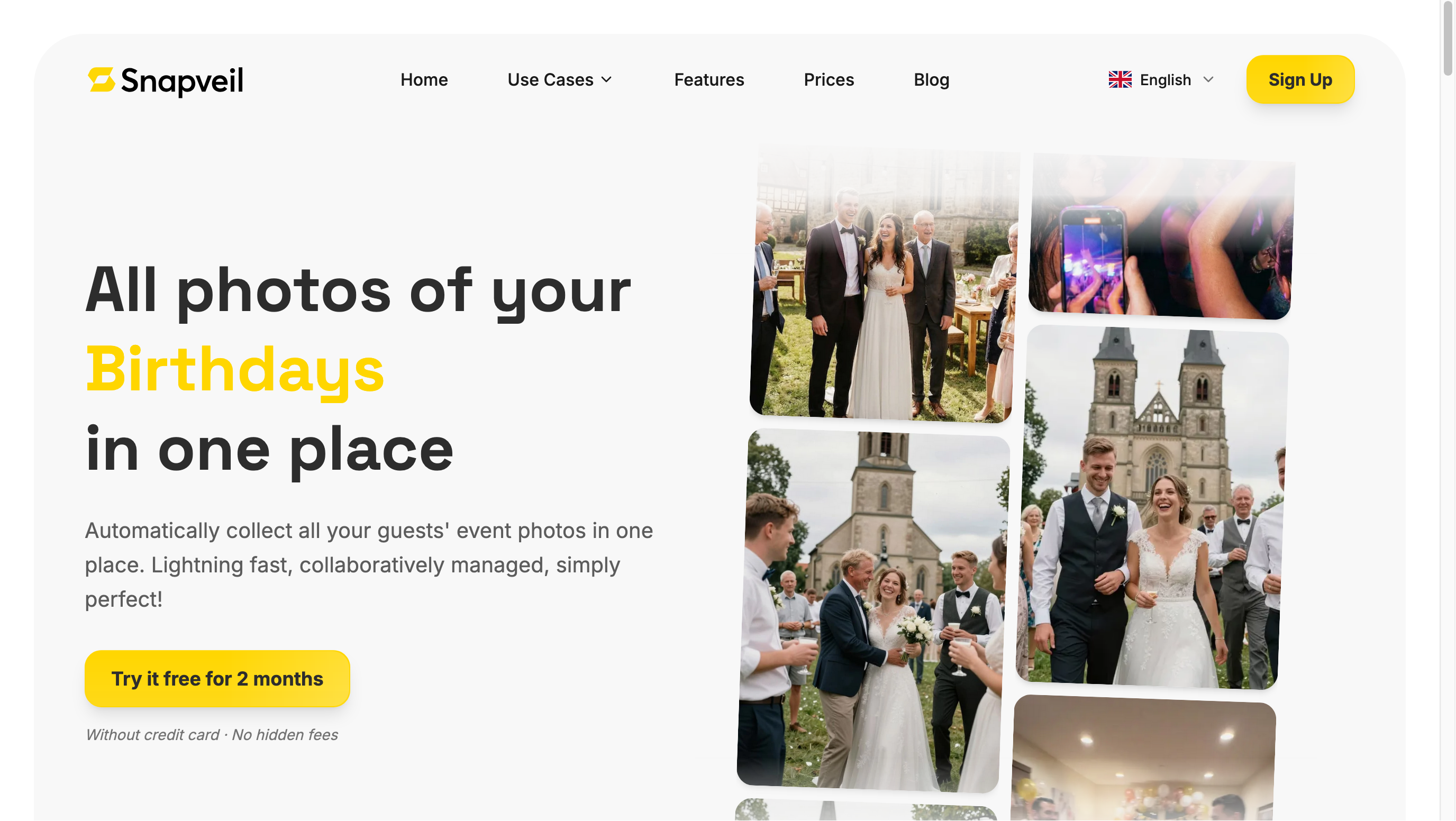Open the bride with bouquet group photo
Screen dimensions: 1456x821
click(873, 610)
